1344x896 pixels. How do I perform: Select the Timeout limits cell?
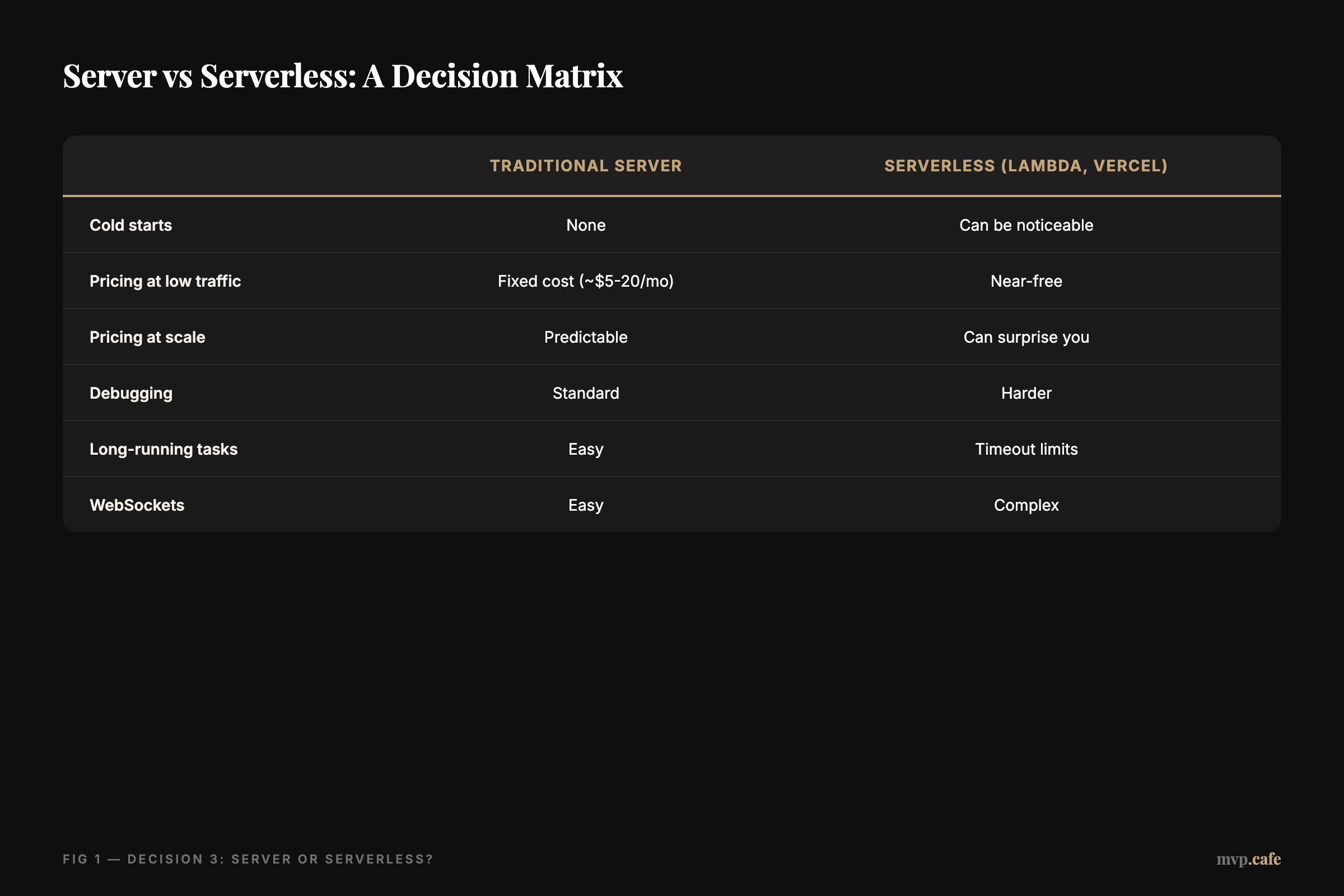coord(1026,449)
